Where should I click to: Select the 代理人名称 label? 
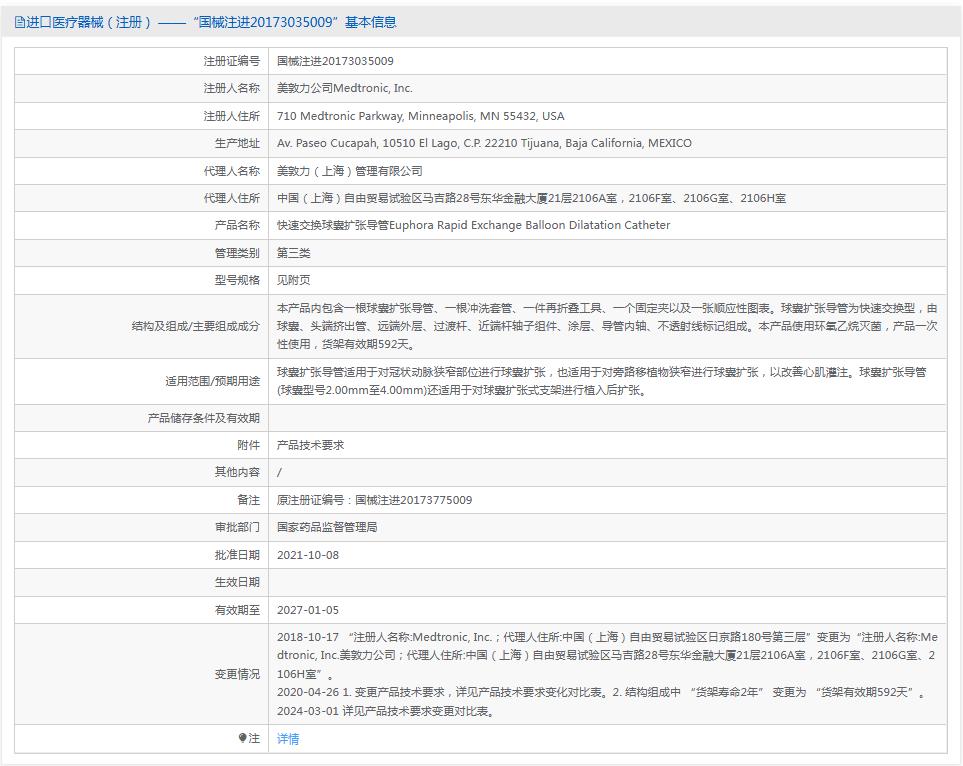[x=232, y=171]
